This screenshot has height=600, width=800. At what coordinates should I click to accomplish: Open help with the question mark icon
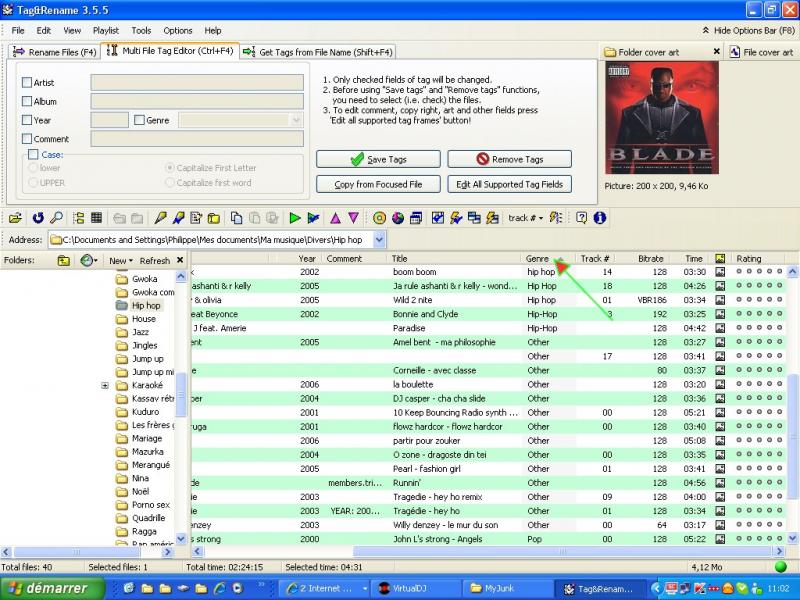click(582, 217)
